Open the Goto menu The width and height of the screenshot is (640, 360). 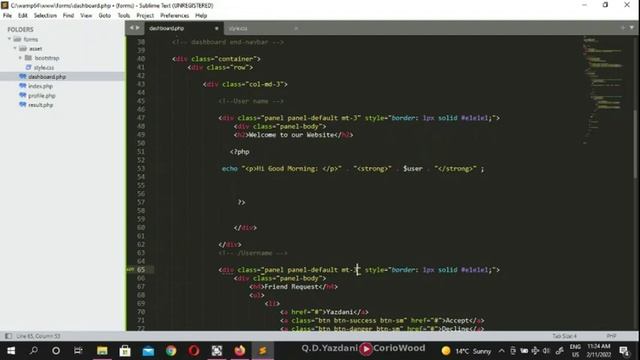pyautogui.click(x=104, y=16)
